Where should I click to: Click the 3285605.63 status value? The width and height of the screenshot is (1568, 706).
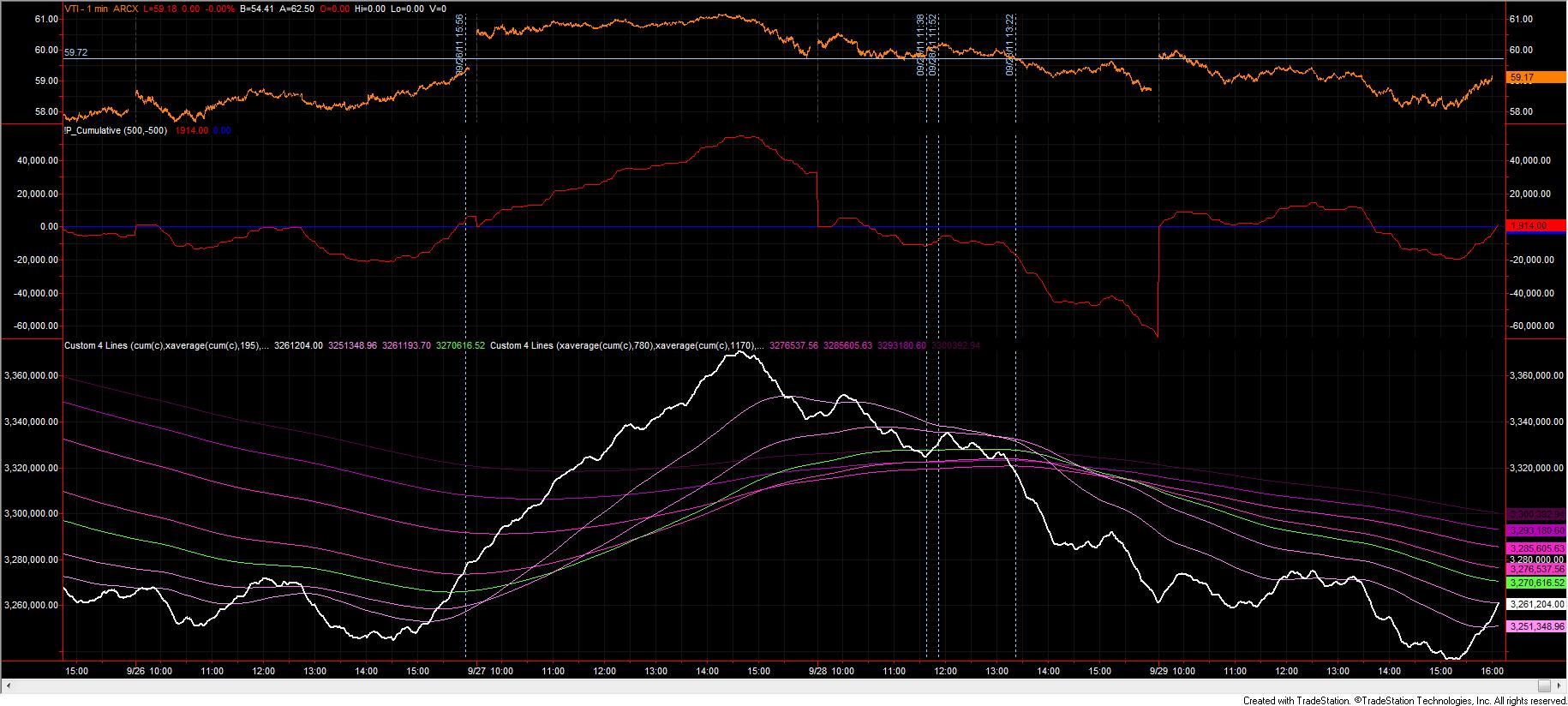pos(847,345)
